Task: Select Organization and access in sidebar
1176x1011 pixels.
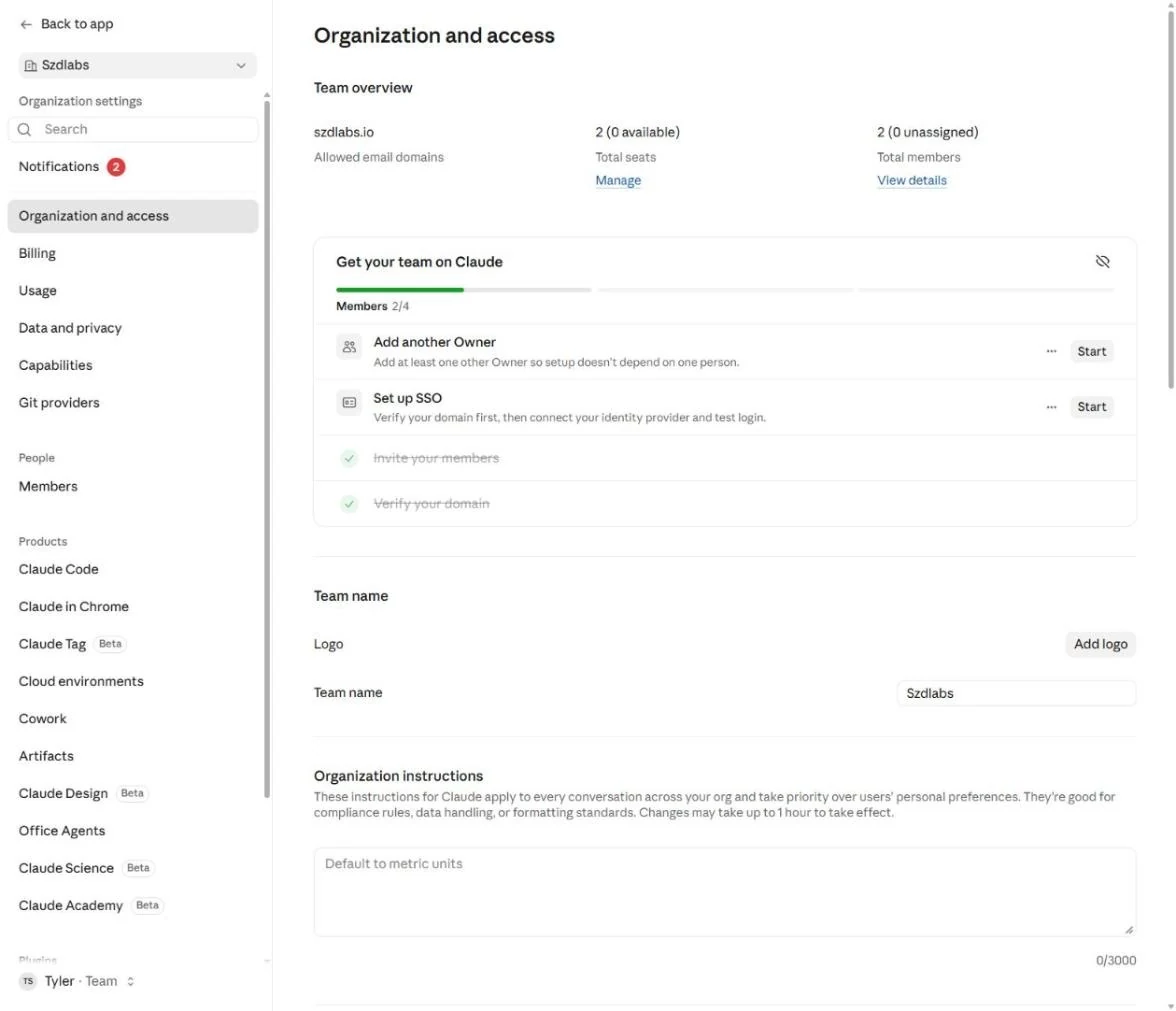Action: [x=133, y=216]
